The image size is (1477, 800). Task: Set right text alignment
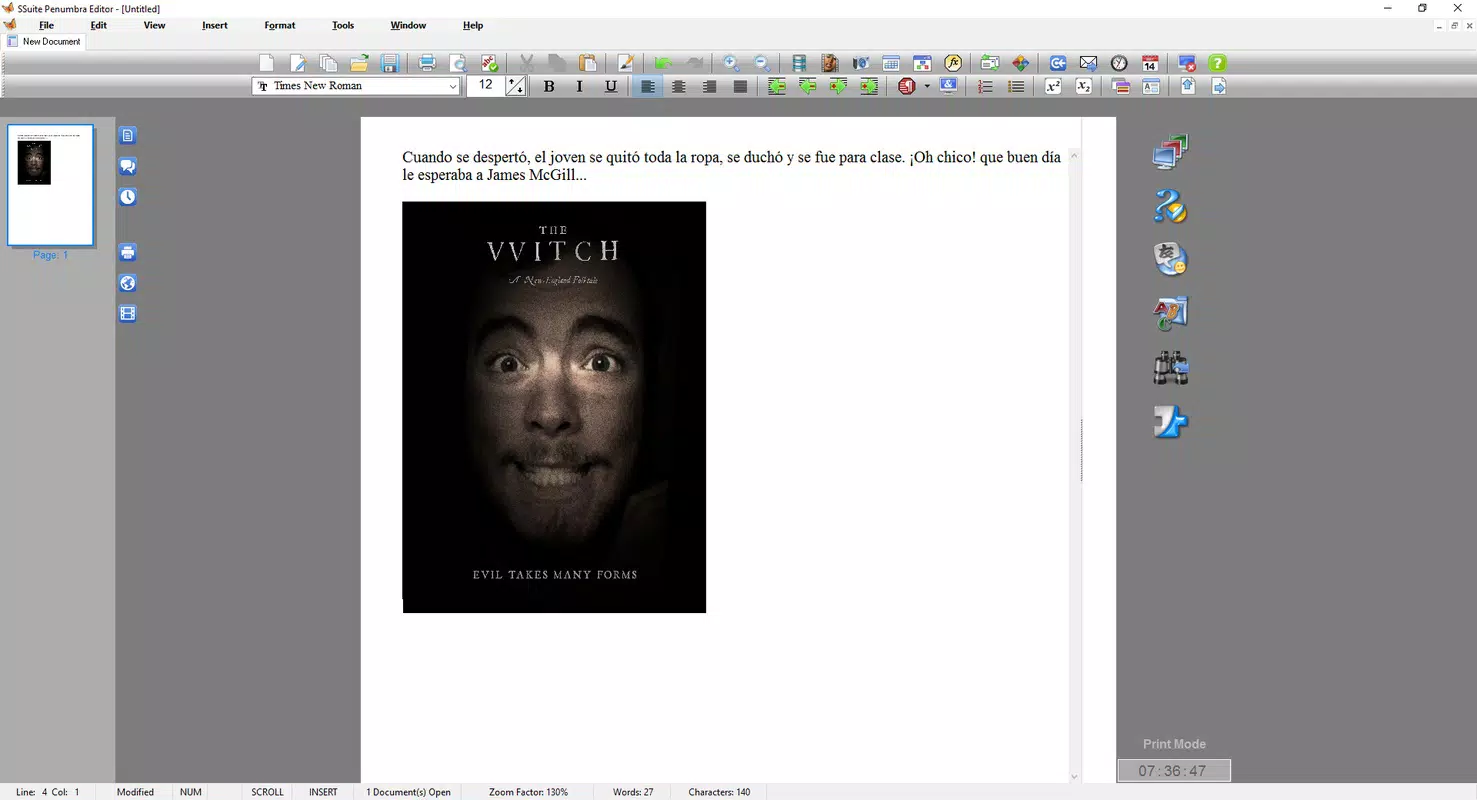[x=709, y=87]
